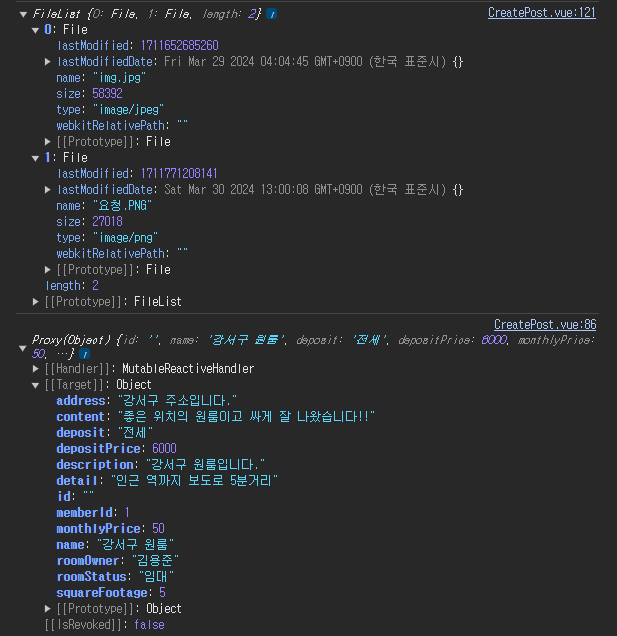
Task: Select the description value "강서구 원룸입니다."
Action: (205, 464)
